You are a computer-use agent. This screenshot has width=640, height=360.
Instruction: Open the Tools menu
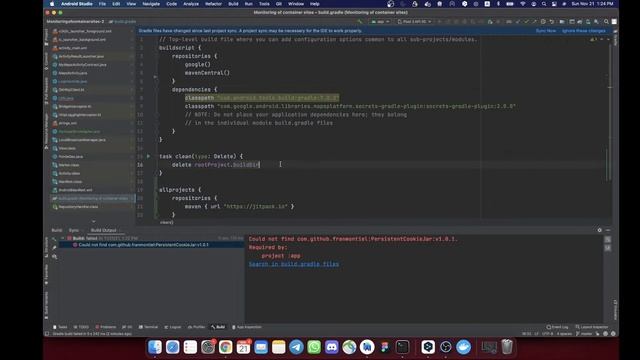(264, 4)
